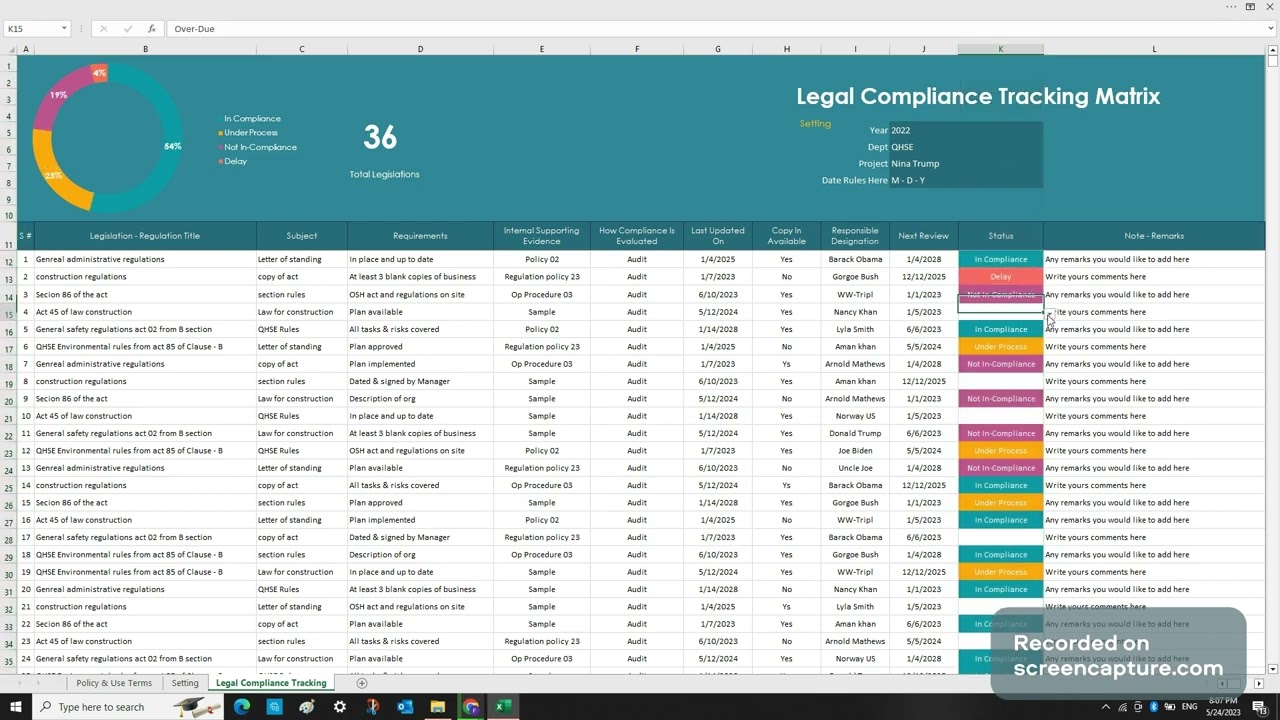The width and height of the screenshot is (1280, 720).
Task: Select Under Process status for Aman khan row 17
Action: pos(1000,347)
